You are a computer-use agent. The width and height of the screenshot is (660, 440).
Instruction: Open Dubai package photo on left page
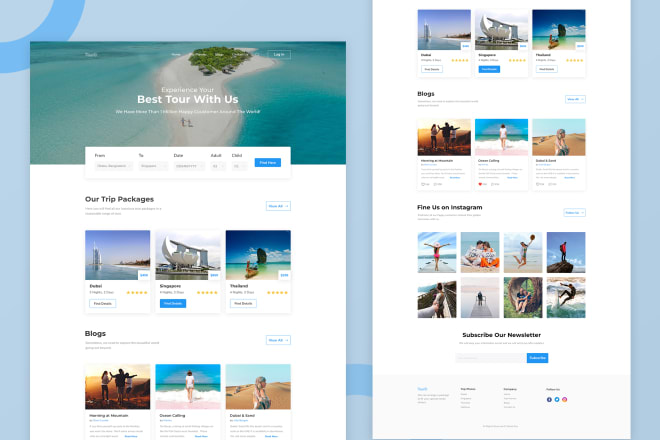coord(117,255)
